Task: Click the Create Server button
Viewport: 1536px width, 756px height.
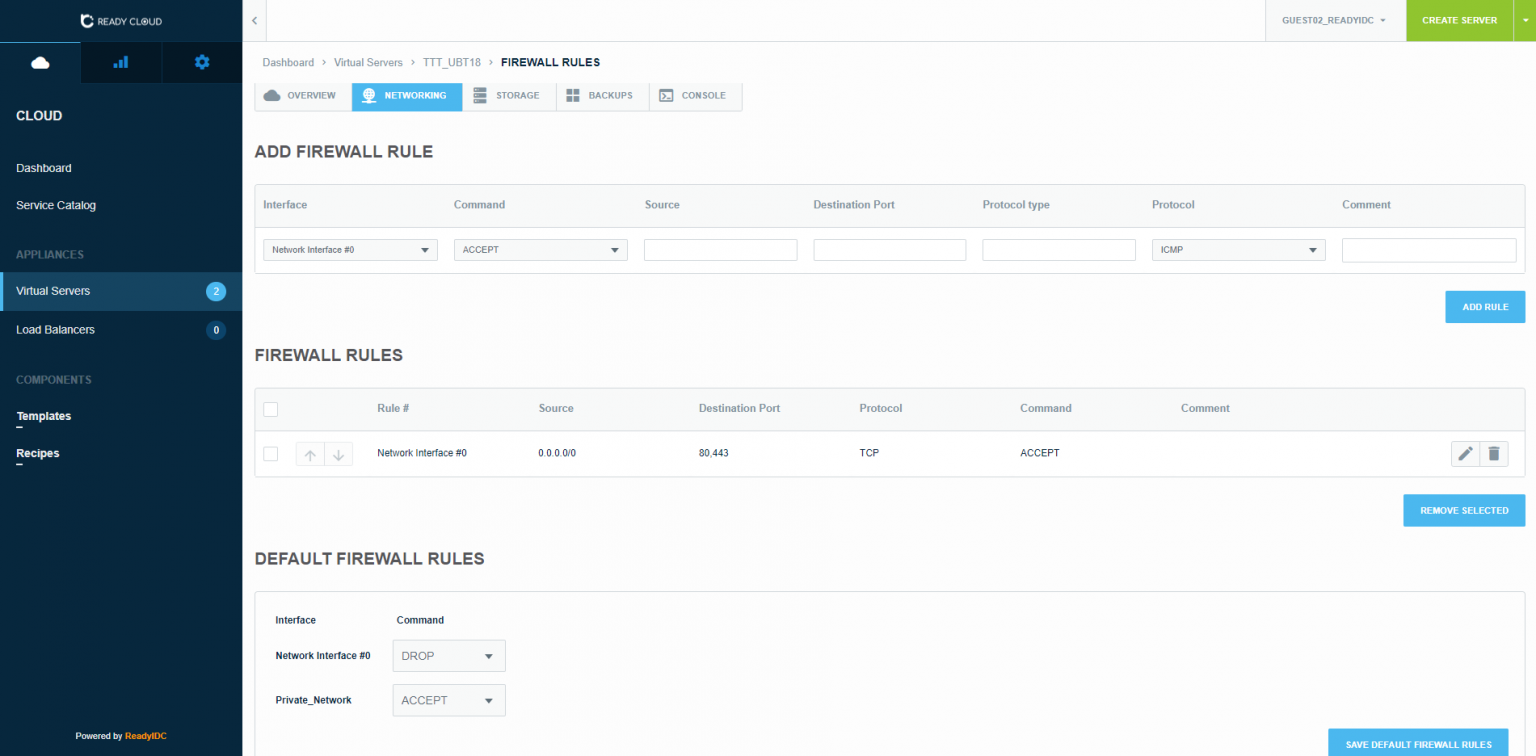Action: [1460, 20]
